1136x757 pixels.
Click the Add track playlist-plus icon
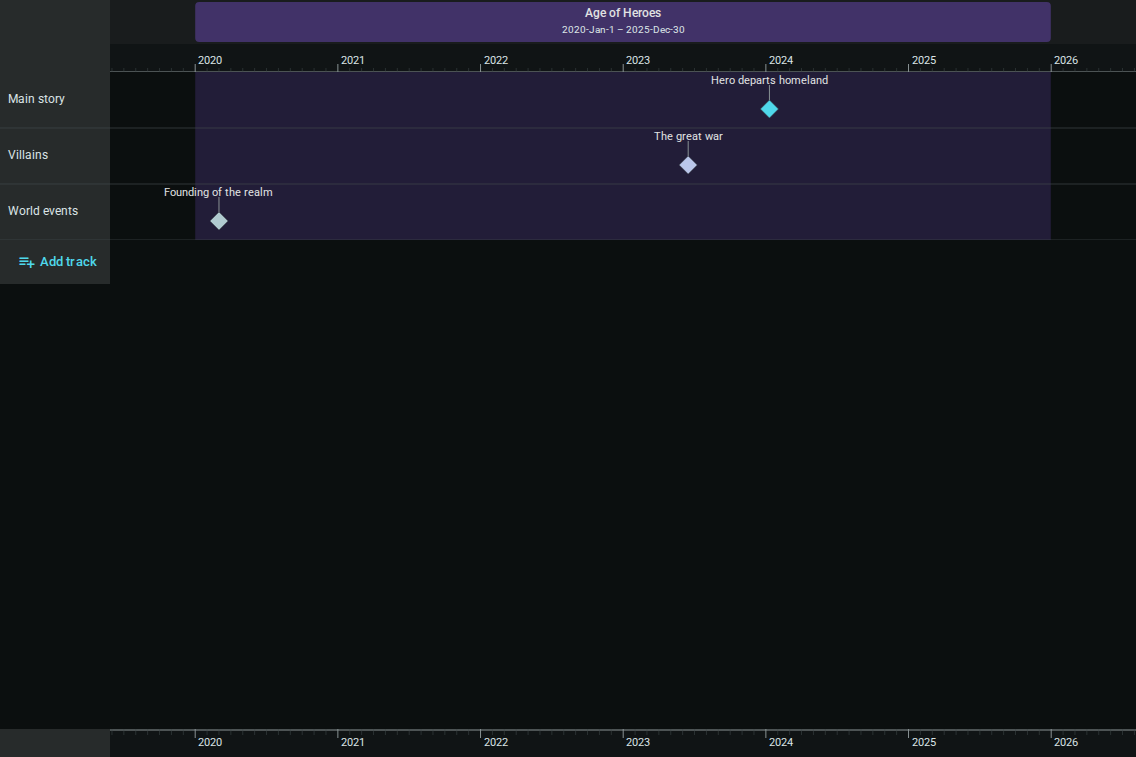26,262
